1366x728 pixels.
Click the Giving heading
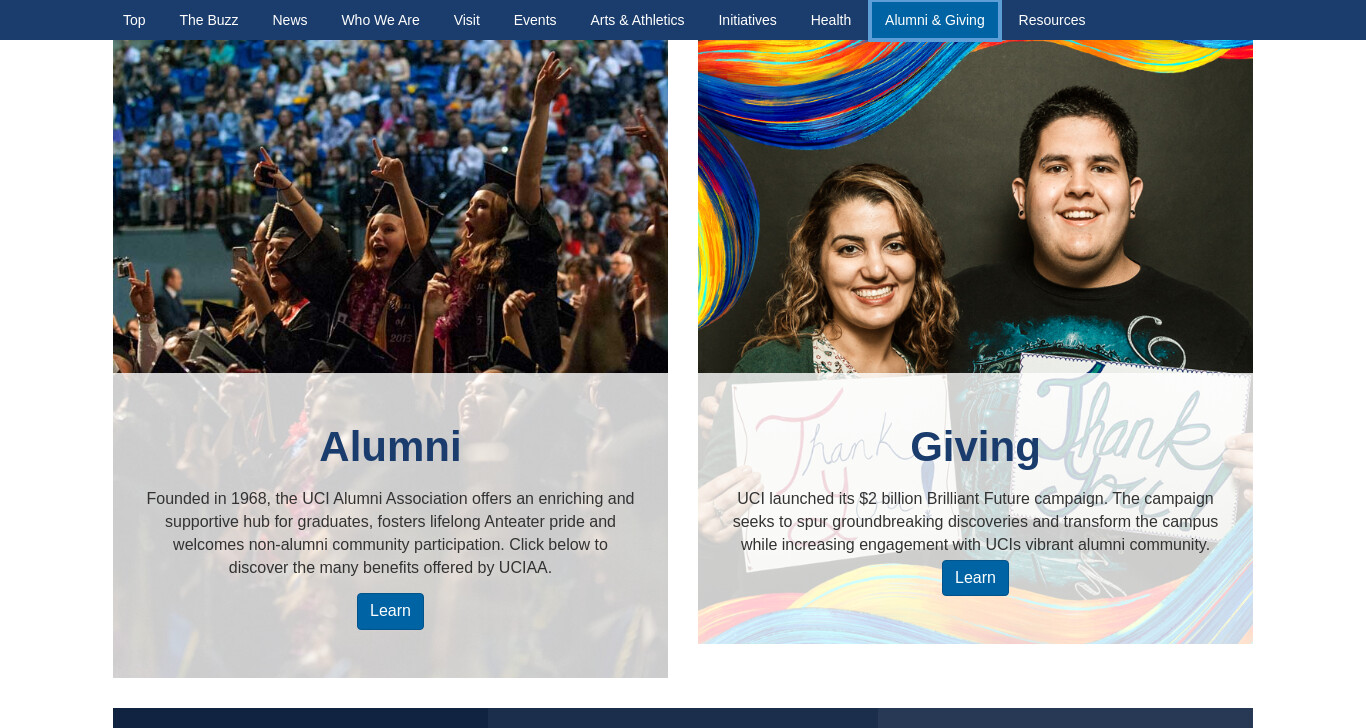point(975,446)
